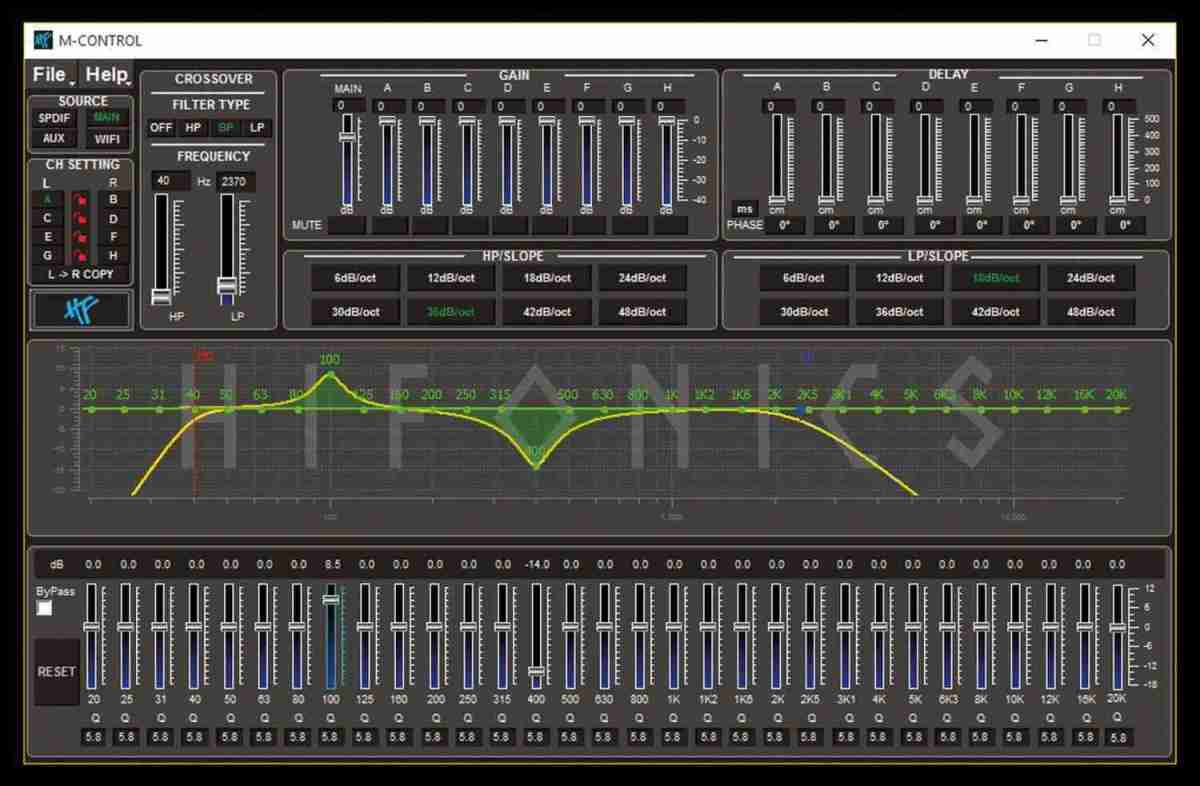Open the File menu

tap(50, 74)
